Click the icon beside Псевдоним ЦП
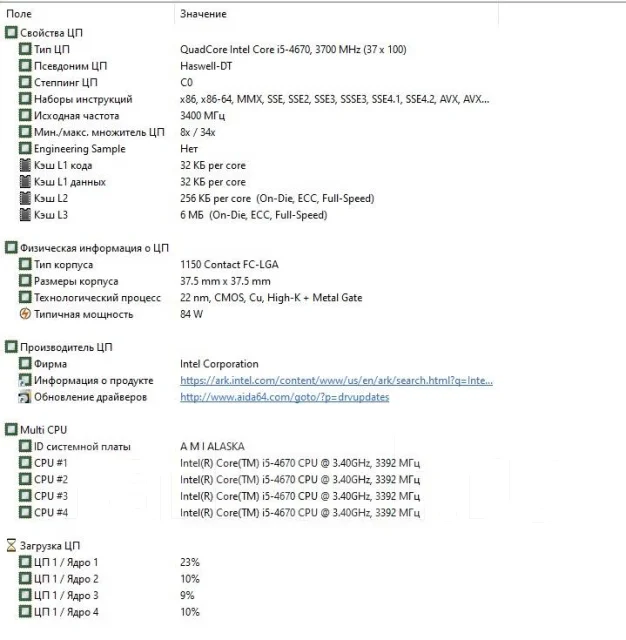 [x=25, y=65]
